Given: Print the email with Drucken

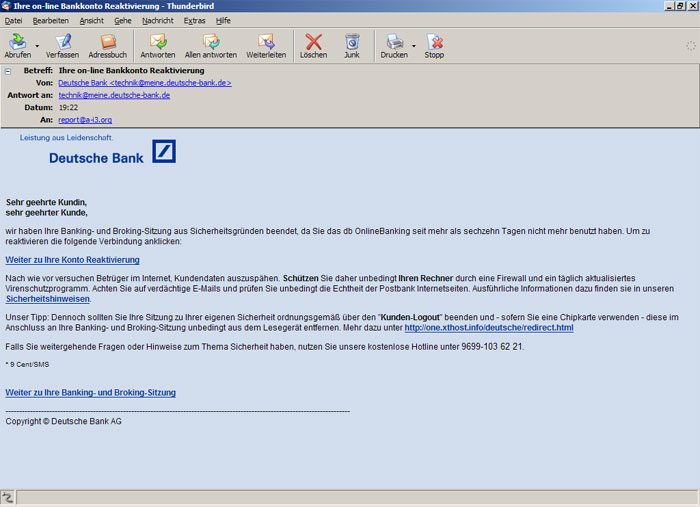Looking at the screenshot, I should 394,46.
